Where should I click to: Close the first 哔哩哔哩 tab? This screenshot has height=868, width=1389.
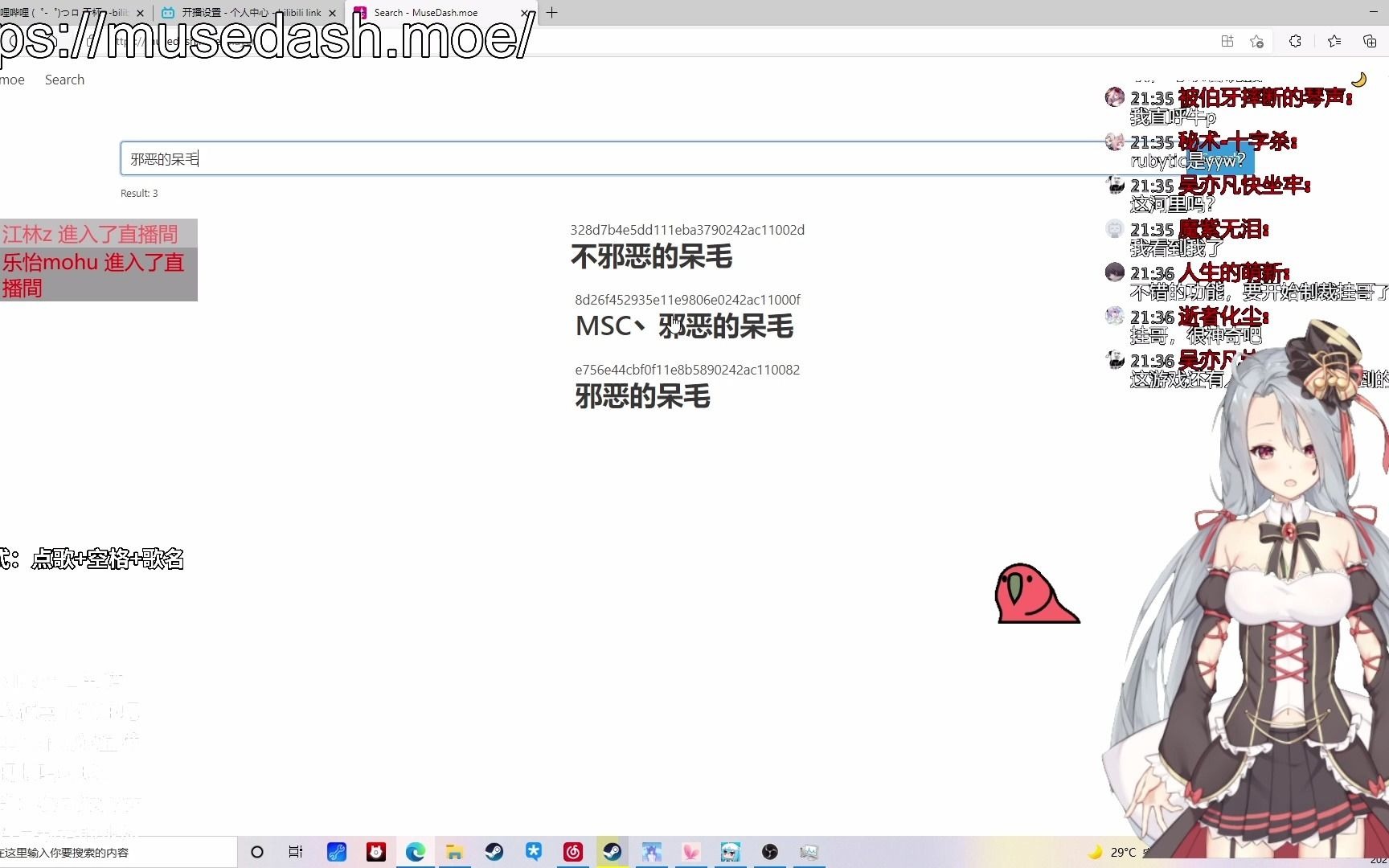(x=140, y=13)
